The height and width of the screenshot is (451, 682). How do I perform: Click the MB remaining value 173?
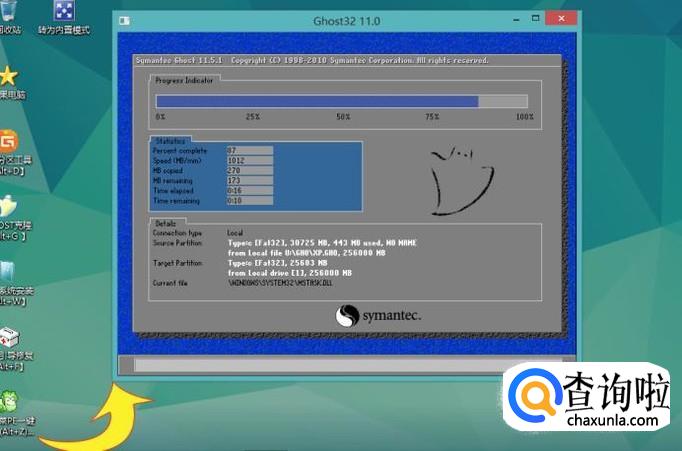click(x=250, y=180)
